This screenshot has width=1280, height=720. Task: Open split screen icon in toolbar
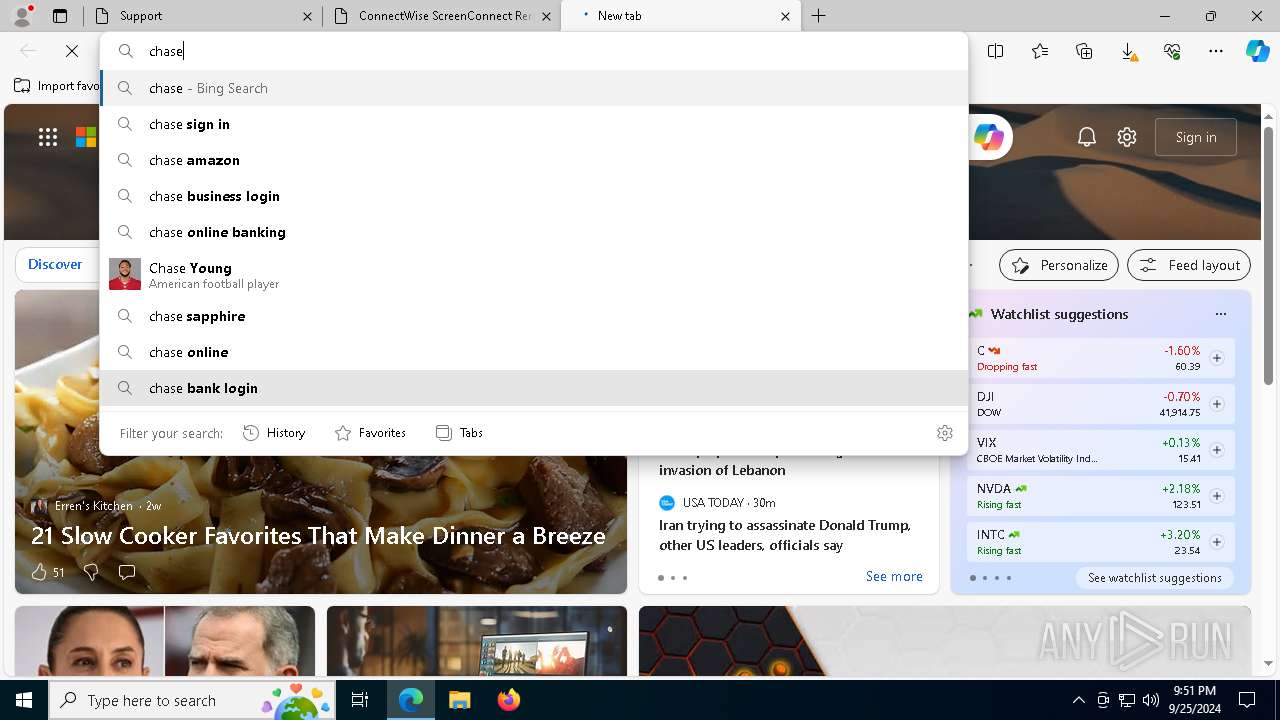coord(995,51)
